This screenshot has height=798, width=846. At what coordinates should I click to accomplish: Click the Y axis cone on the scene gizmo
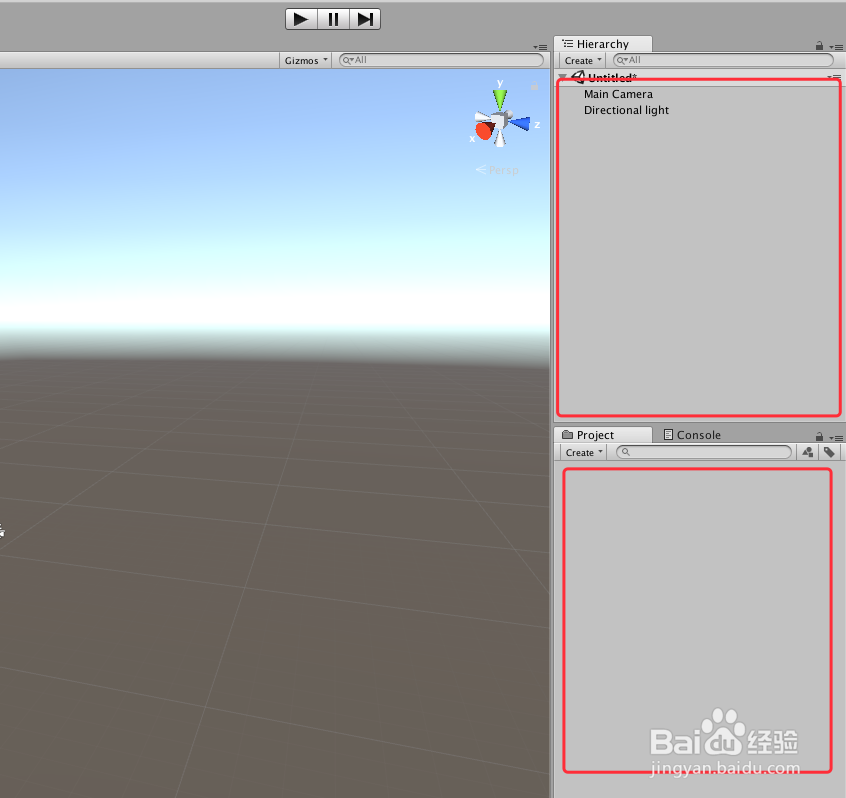click(498, 96)
